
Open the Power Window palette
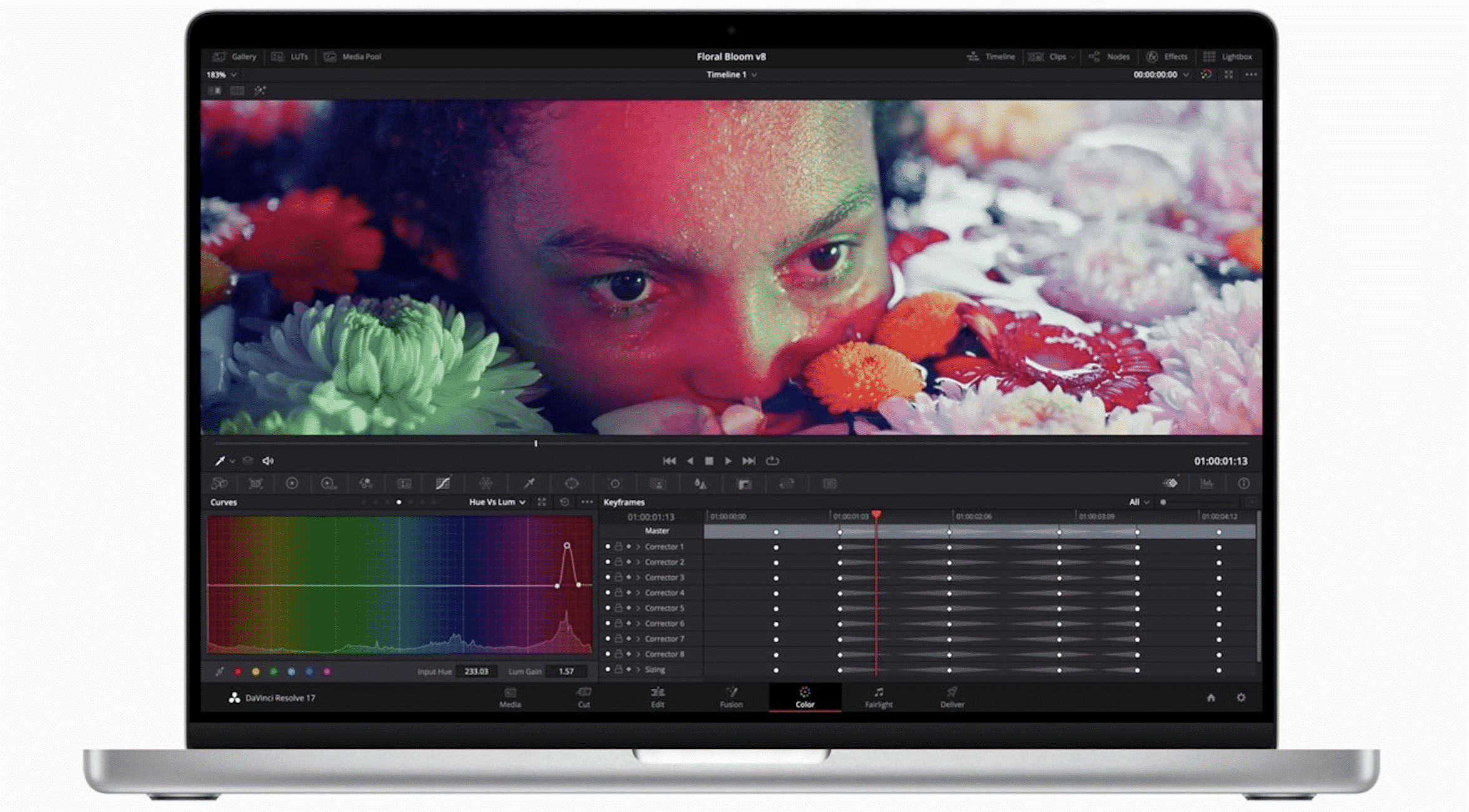(x=571, y=484)
